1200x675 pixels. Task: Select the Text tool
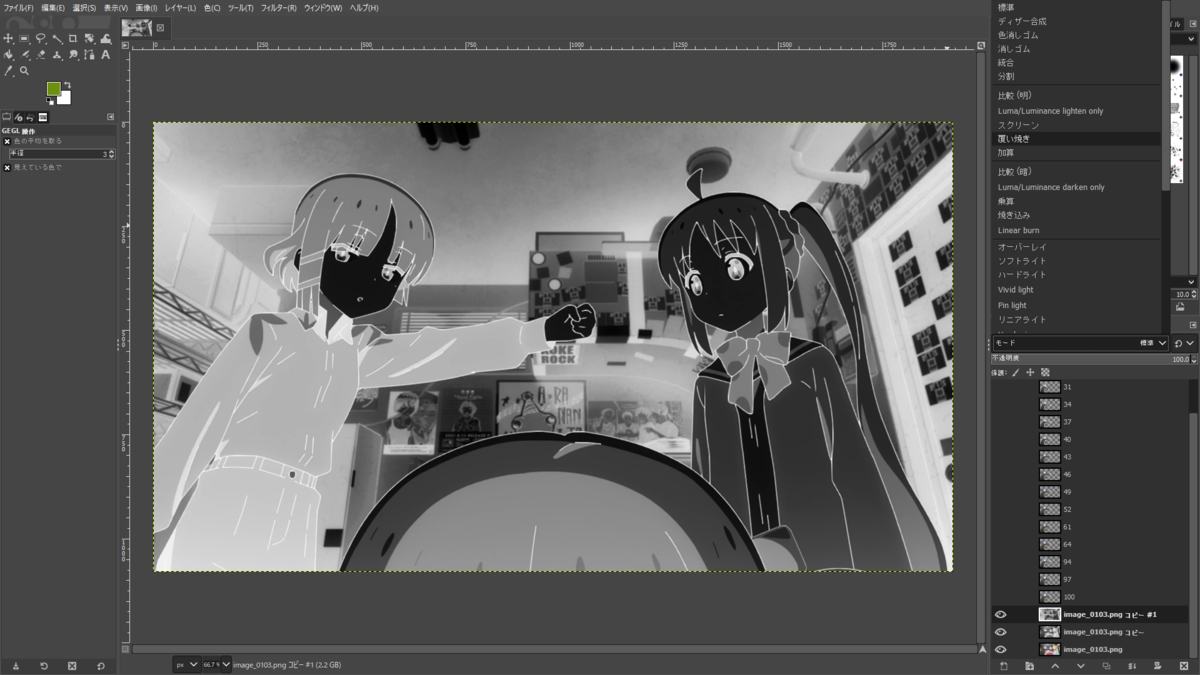tap(105, 55)
